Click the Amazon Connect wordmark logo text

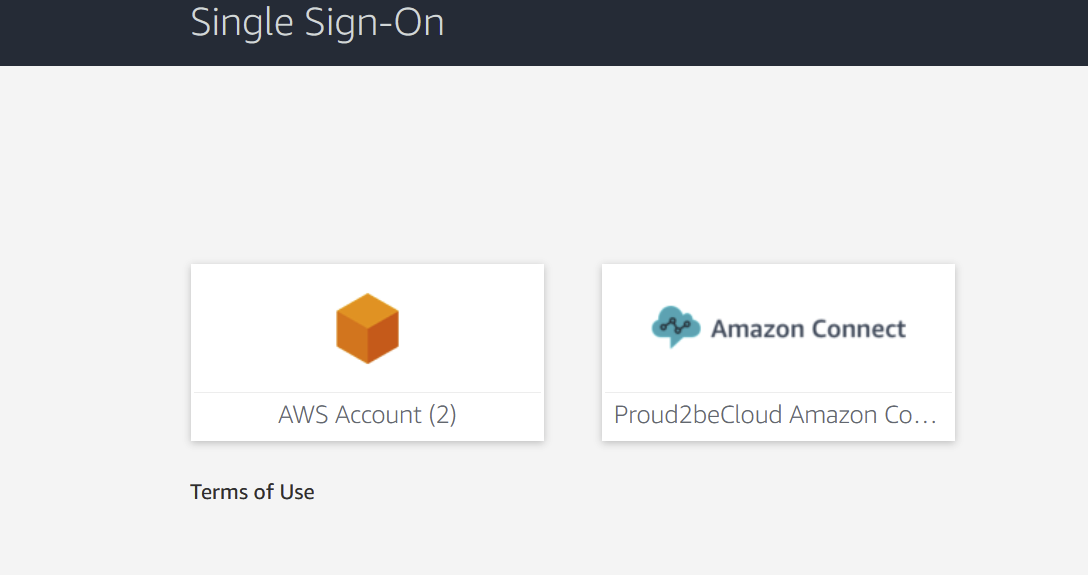[x=807, y=329]
